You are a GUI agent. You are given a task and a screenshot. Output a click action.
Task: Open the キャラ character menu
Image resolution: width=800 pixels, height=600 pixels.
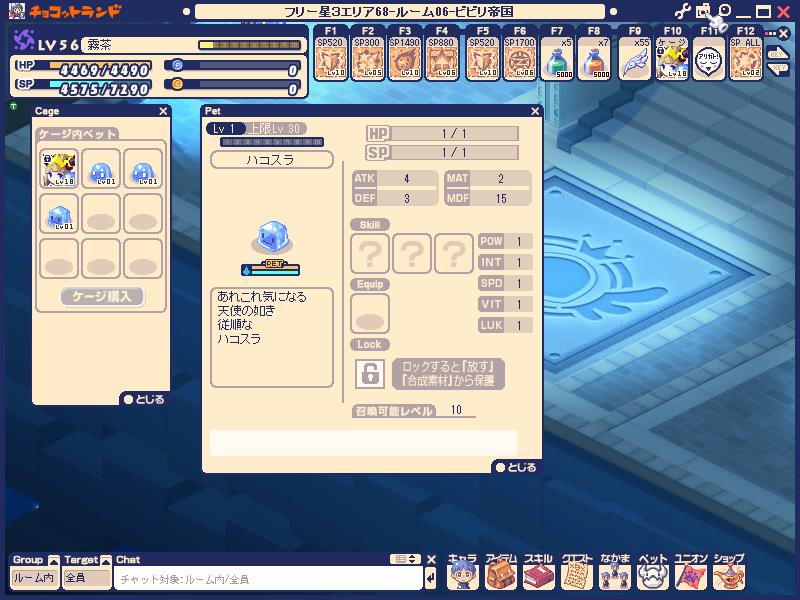(462, 571)
